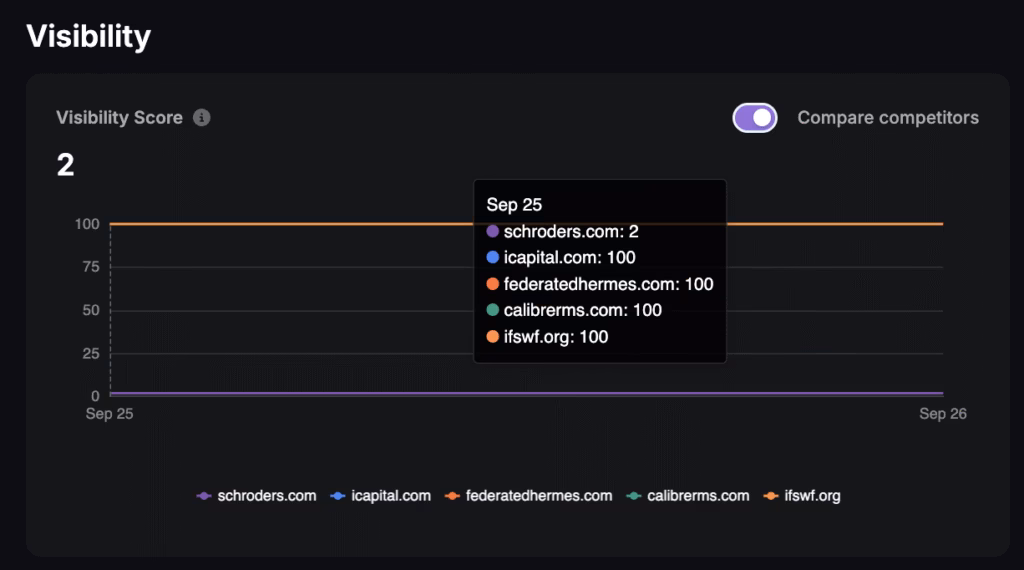Disable the Compare competitors switch
The image size is (1024, 570).
(755, 118)
